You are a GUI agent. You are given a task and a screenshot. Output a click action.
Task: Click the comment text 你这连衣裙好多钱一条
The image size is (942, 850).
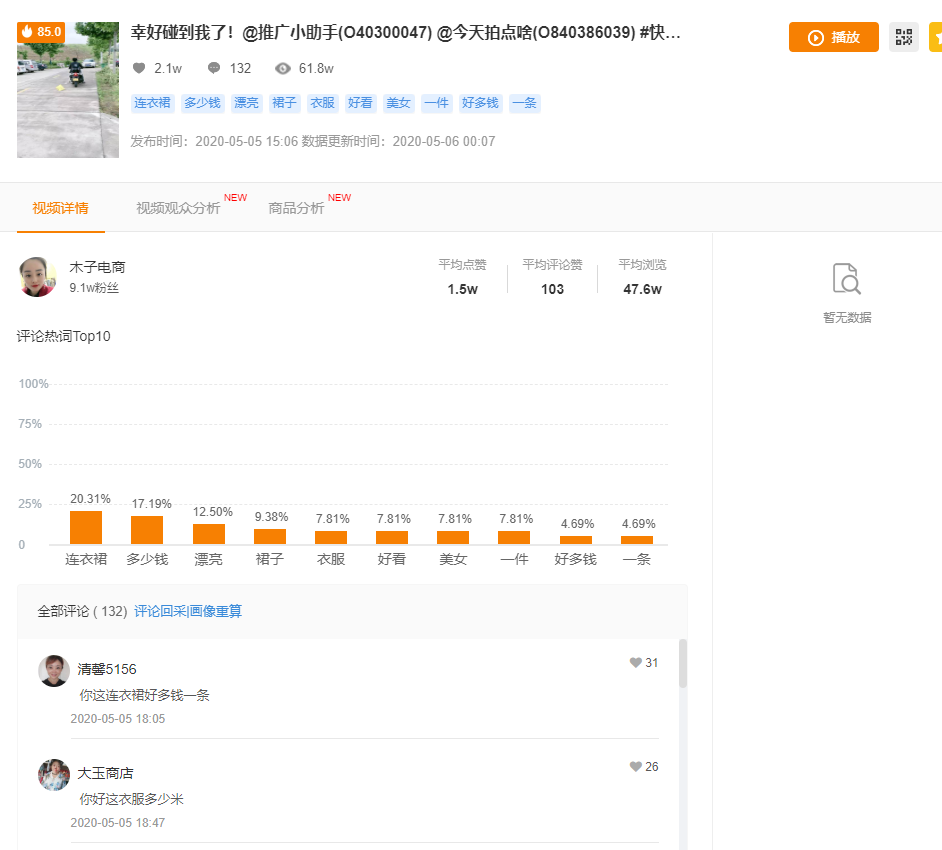click(144, 696)
